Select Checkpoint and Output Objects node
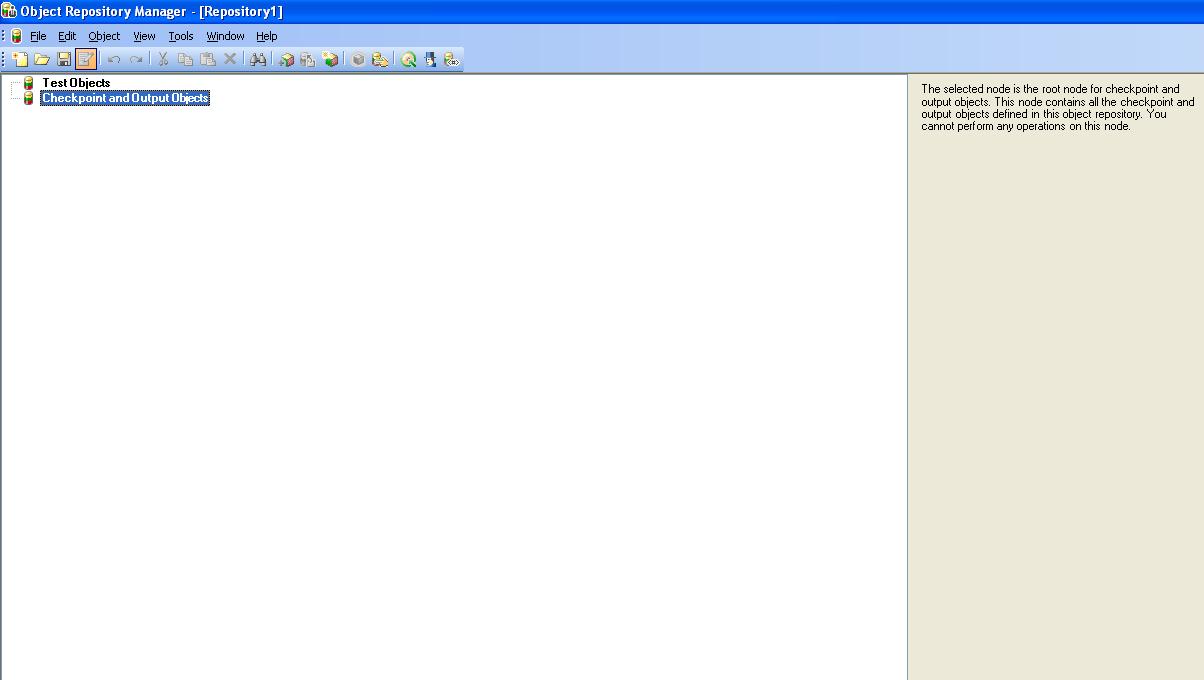 pyautogui.click(x=125, y=98)
